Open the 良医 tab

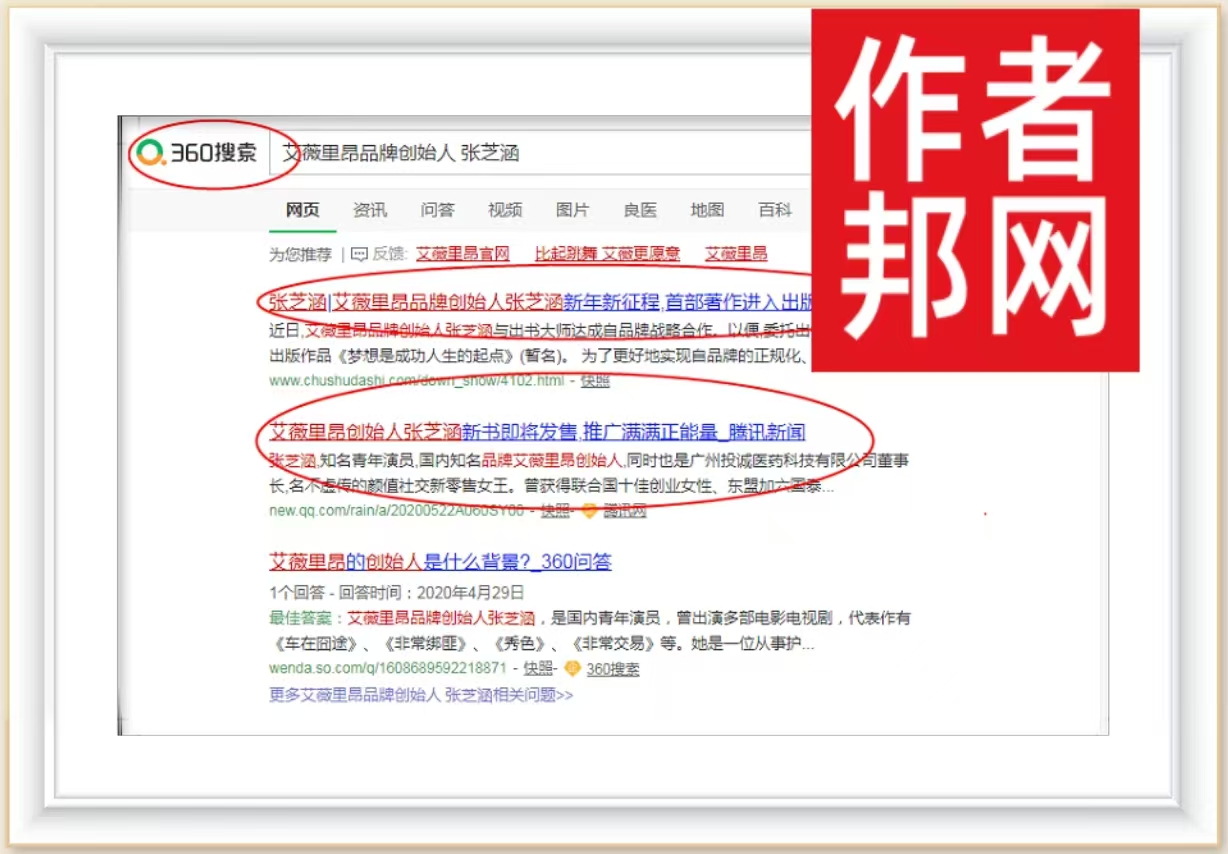point(640,210)
